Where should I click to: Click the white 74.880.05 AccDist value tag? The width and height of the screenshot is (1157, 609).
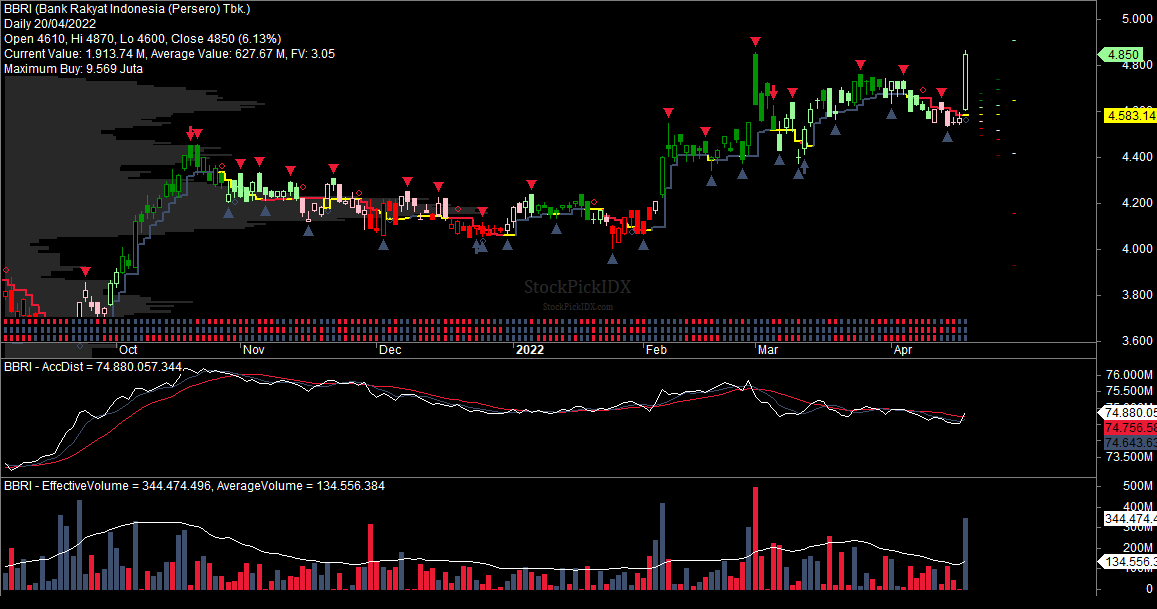(1129, 413)
